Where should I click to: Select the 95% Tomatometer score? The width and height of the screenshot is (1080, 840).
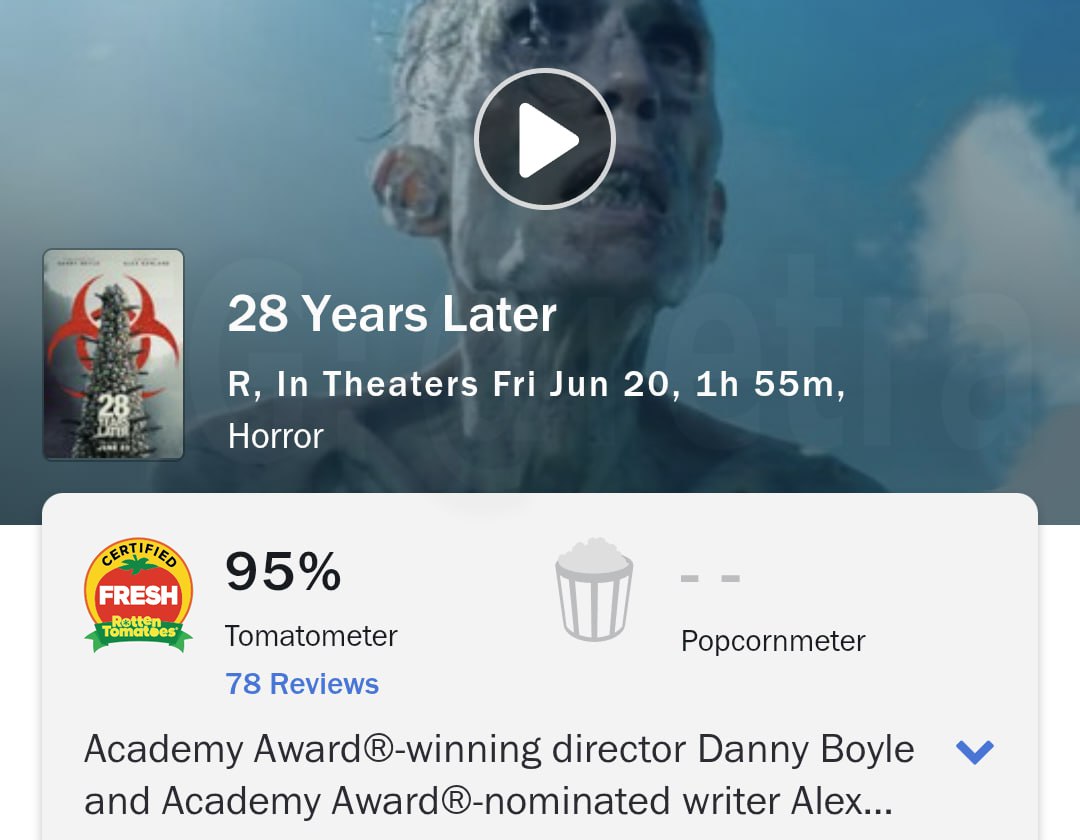point(283,571)
